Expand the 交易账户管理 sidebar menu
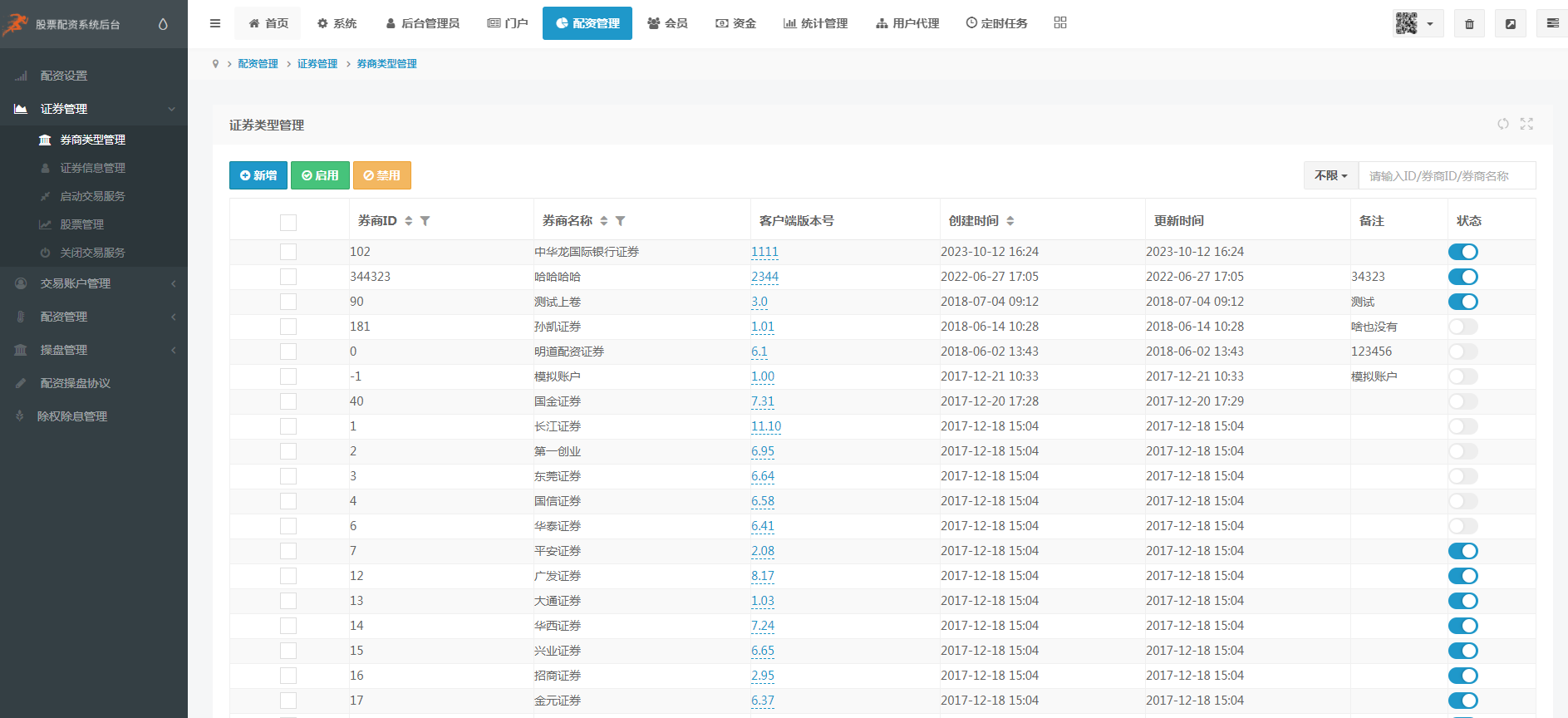The height and width of the screenshot is (718, 1568). [94, 283]
